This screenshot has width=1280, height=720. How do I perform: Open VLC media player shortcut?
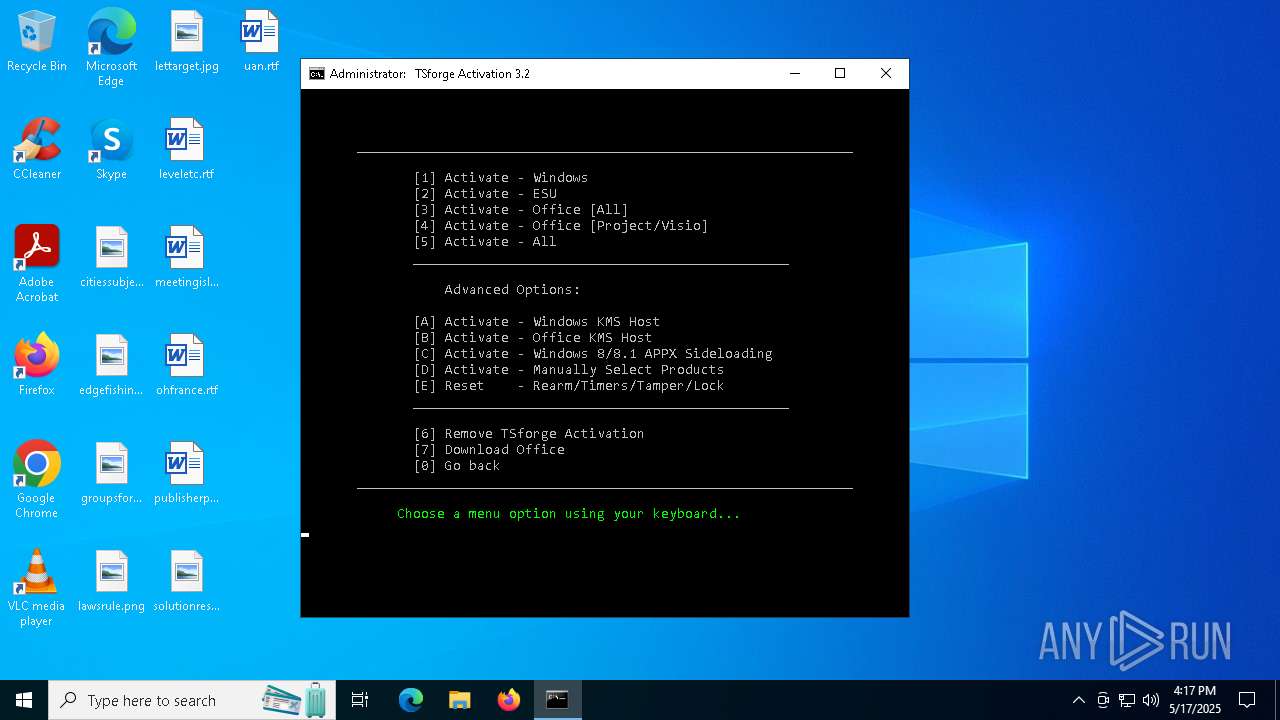tap(37, 588)
